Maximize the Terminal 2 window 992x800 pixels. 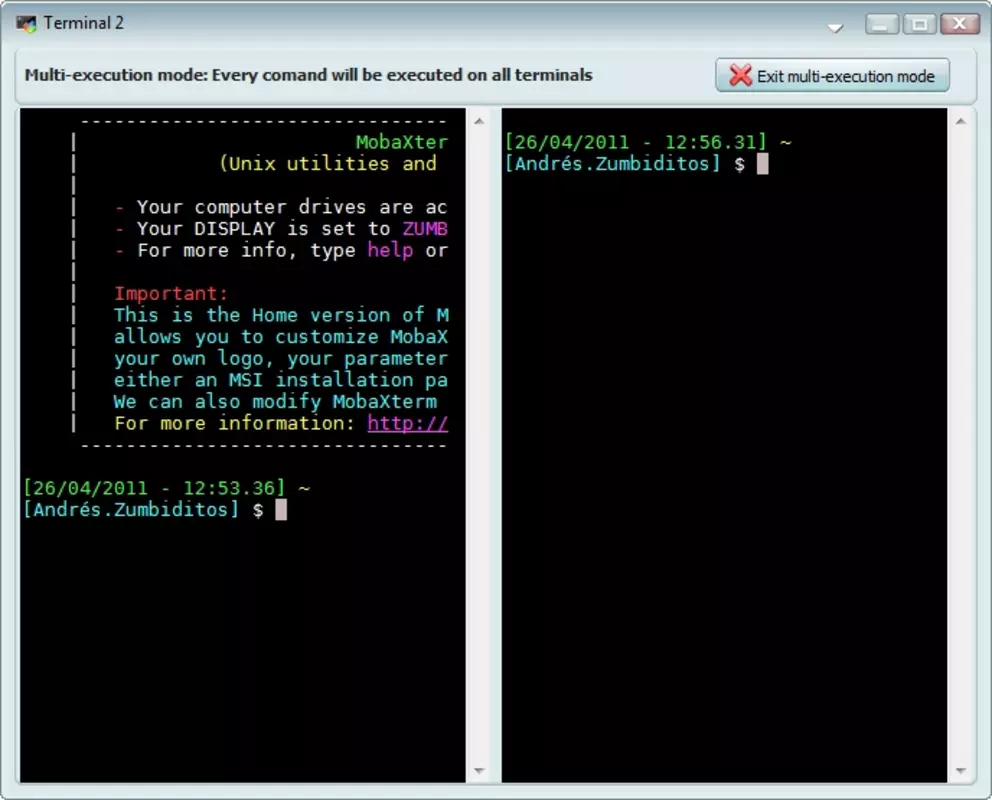tap(919, 24)
